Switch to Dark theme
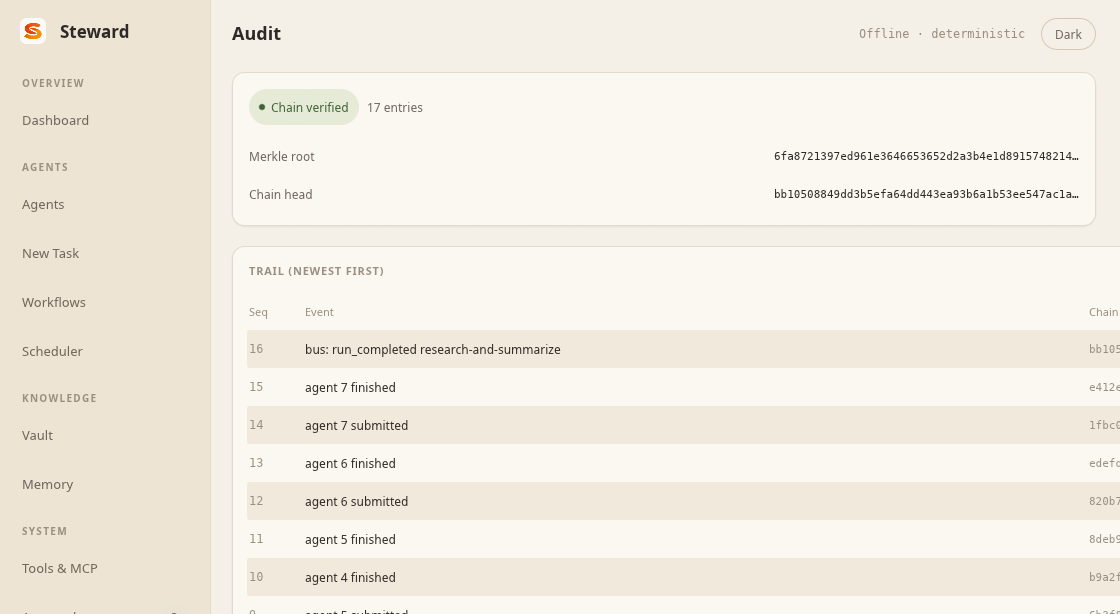The width and height of the screenshot is (1120, 614). point(1068,34)
